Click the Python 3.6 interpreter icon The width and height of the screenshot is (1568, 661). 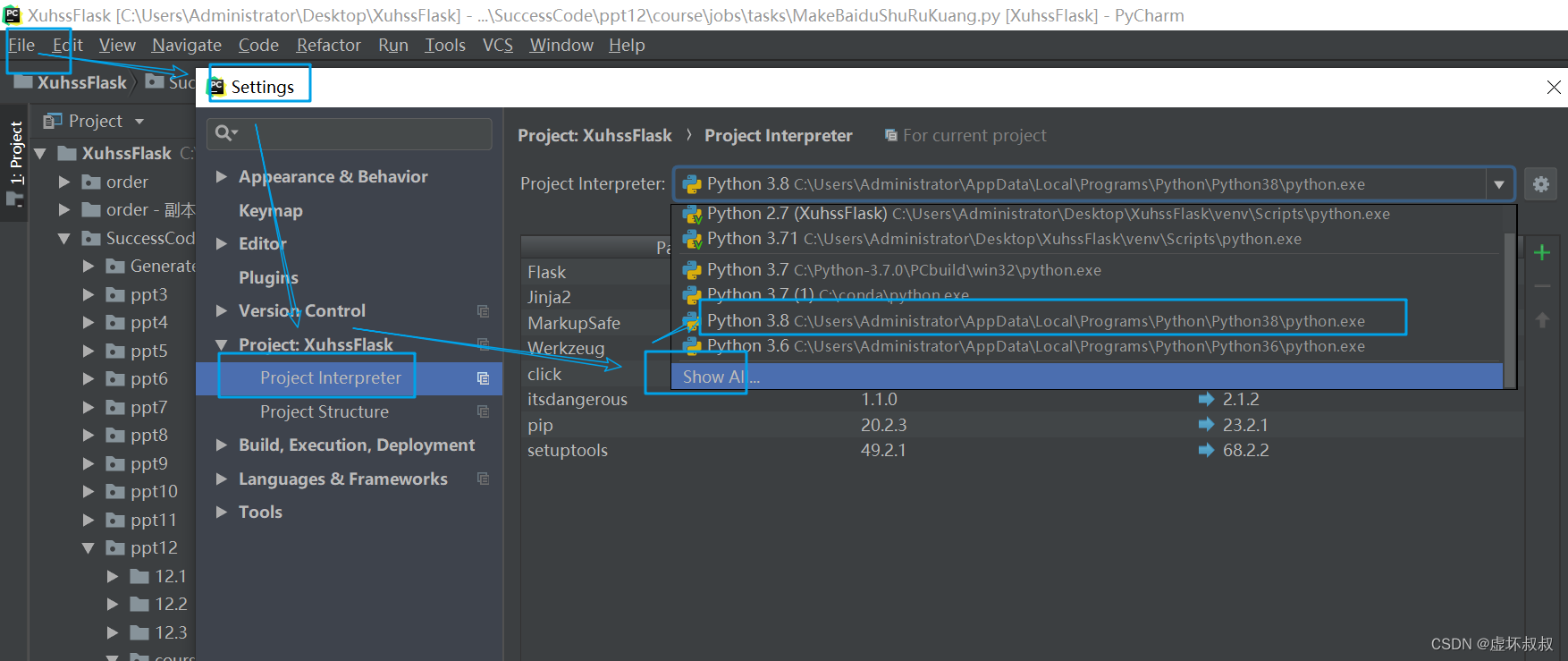[692, 346]
